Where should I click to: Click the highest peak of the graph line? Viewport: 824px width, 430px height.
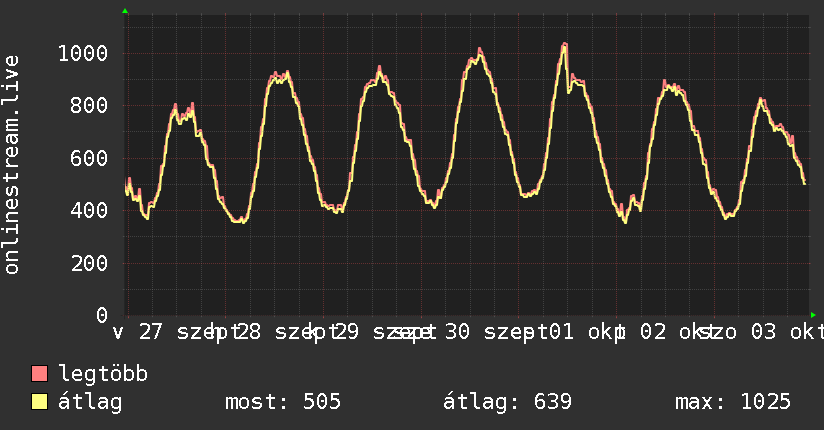click(x=565, y=45)
